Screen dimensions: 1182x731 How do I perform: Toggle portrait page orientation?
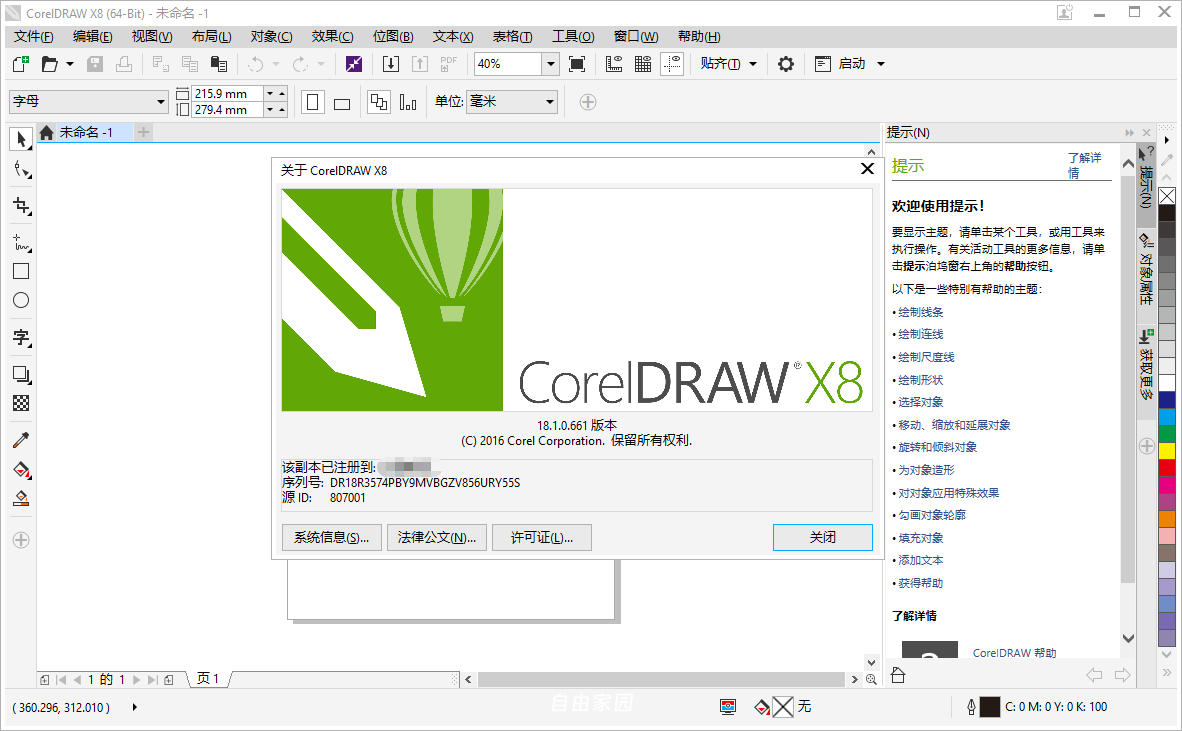pos(312,102)
